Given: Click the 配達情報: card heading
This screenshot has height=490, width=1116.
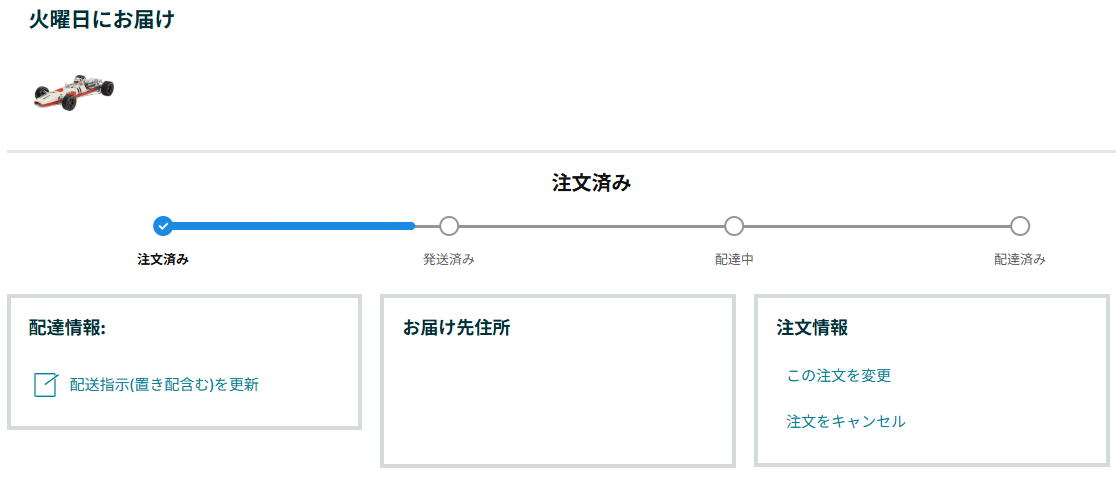Looking at the screenshot, I should pyautogui.click(x=68, y=328).
